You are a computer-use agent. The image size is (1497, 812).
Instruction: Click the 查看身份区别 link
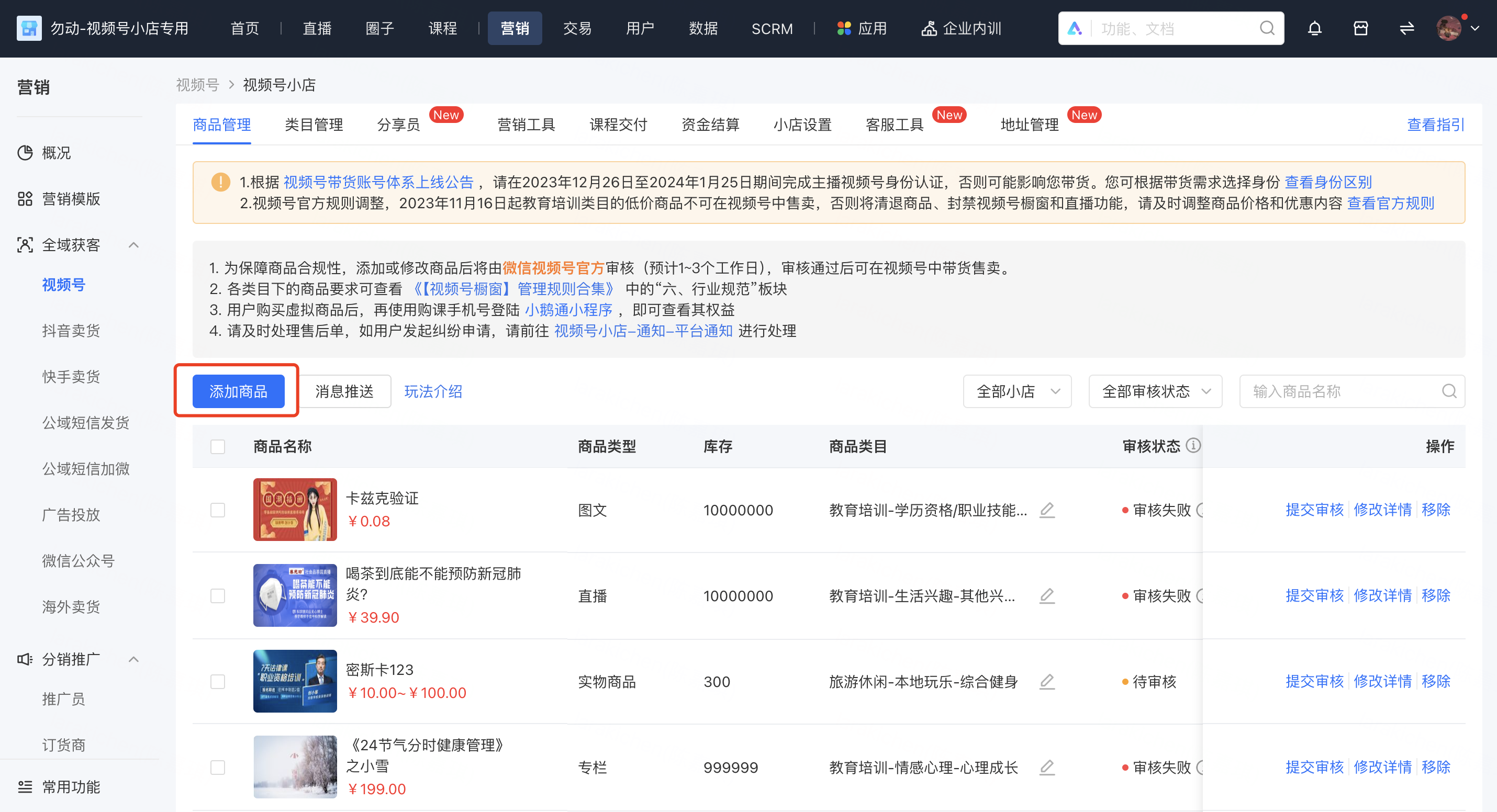[1328, 182]
